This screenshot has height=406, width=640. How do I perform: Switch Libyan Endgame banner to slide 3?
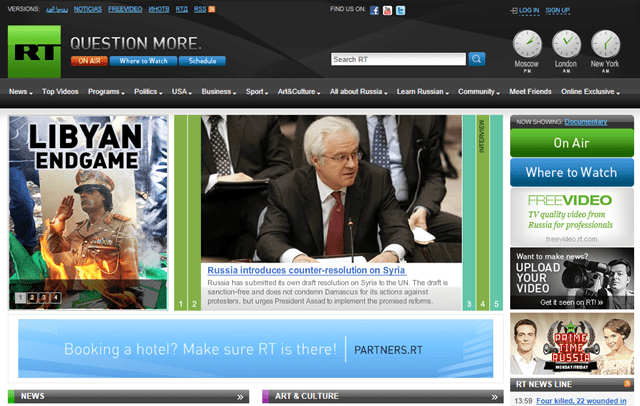coord(43,297)
